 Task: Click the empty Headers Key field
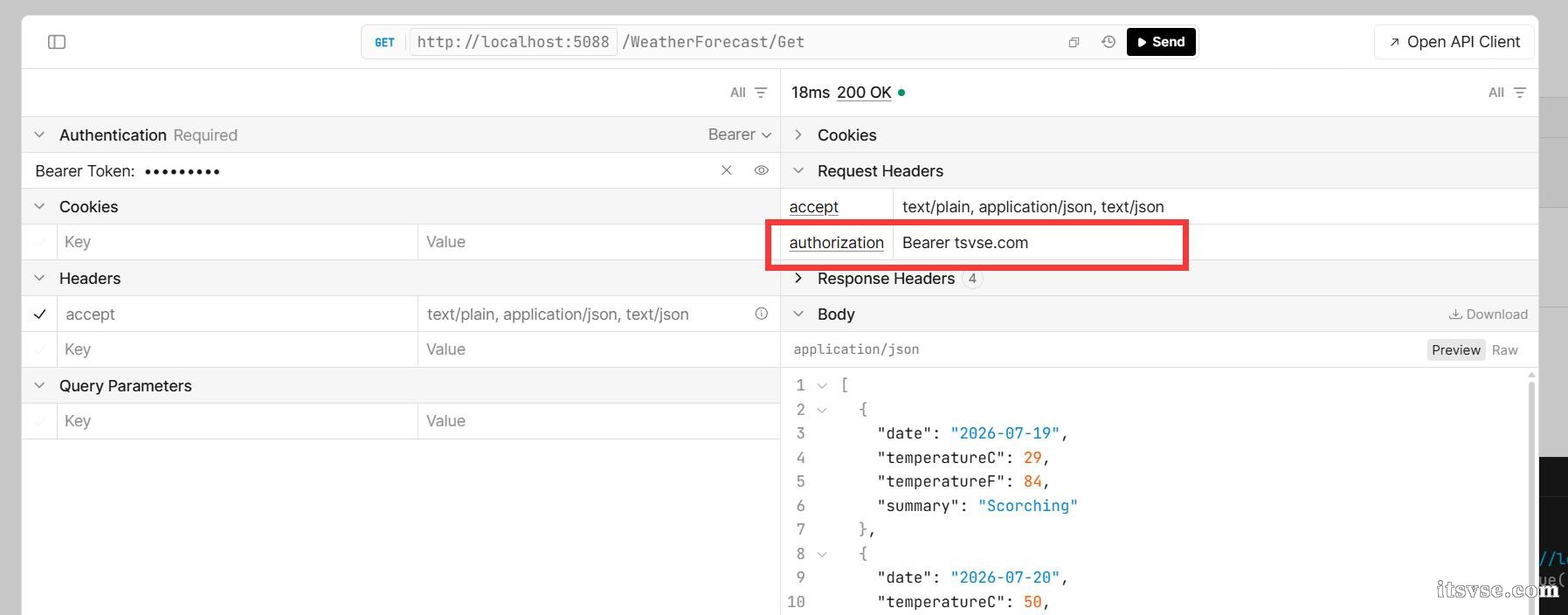[x=238, y=349]
